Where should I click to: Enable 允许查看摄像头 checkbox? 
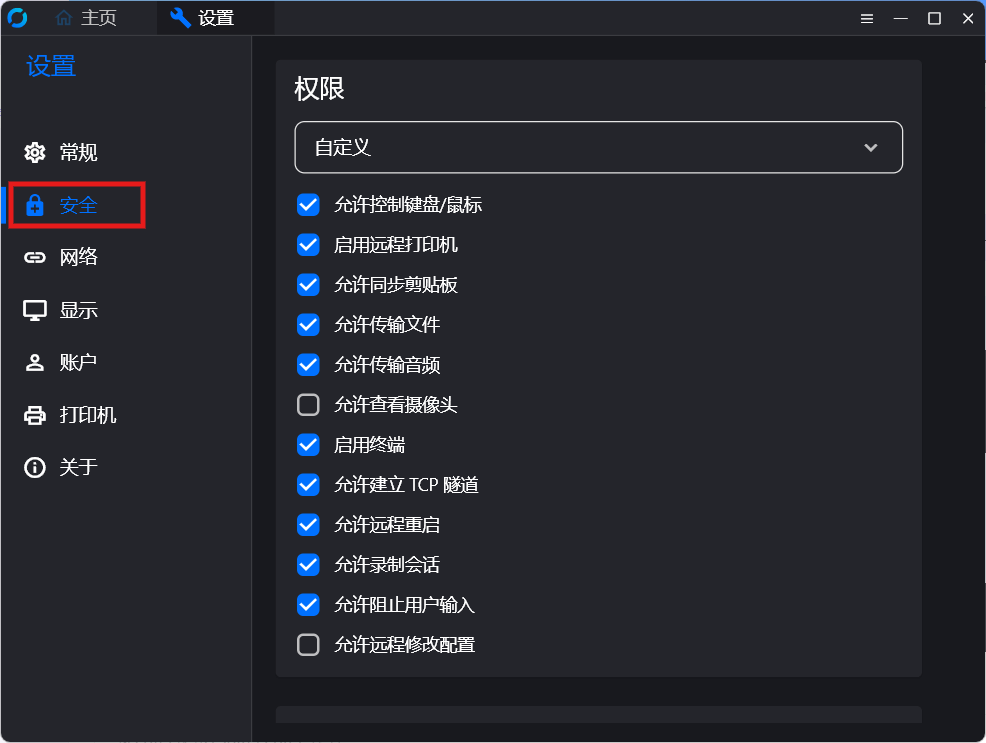308,404
